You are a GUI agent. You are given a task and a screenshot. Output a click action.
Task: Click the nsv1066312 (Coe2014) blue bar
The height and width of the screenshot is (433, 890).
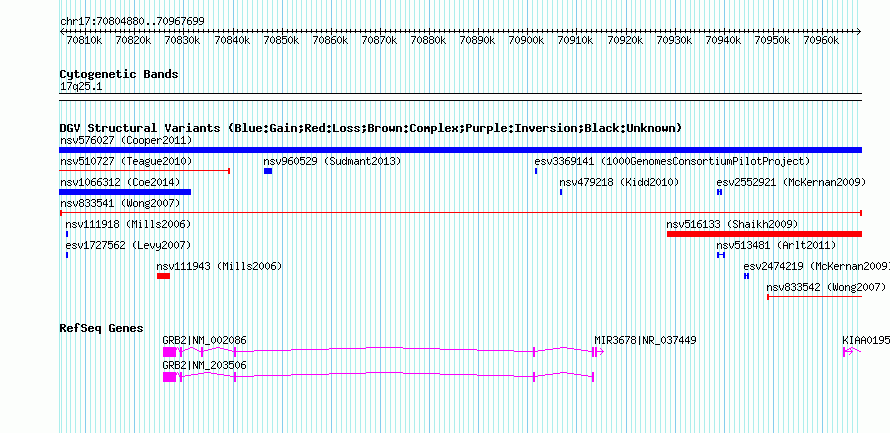[x=125, y=192]
